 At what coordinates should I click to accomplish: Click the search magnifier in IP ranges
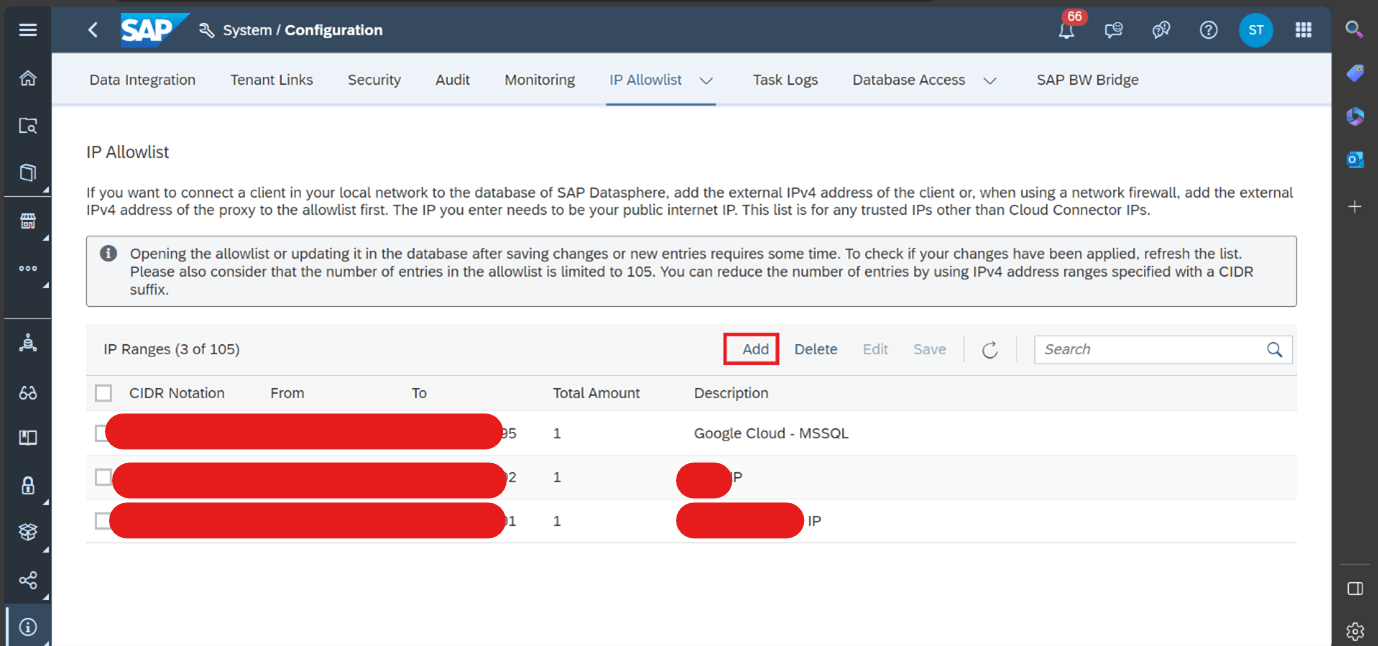[1274, 349]
